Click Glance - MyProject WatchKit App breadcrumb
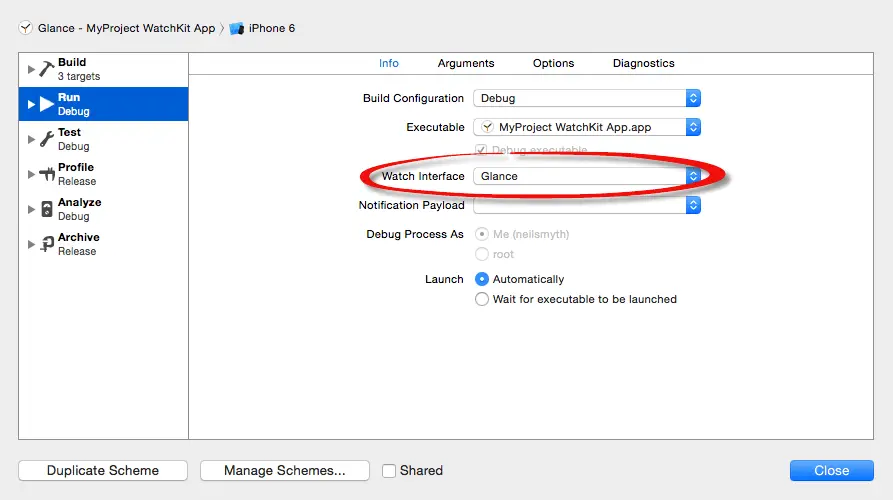 pyautogui.click(x=126, y=28)
